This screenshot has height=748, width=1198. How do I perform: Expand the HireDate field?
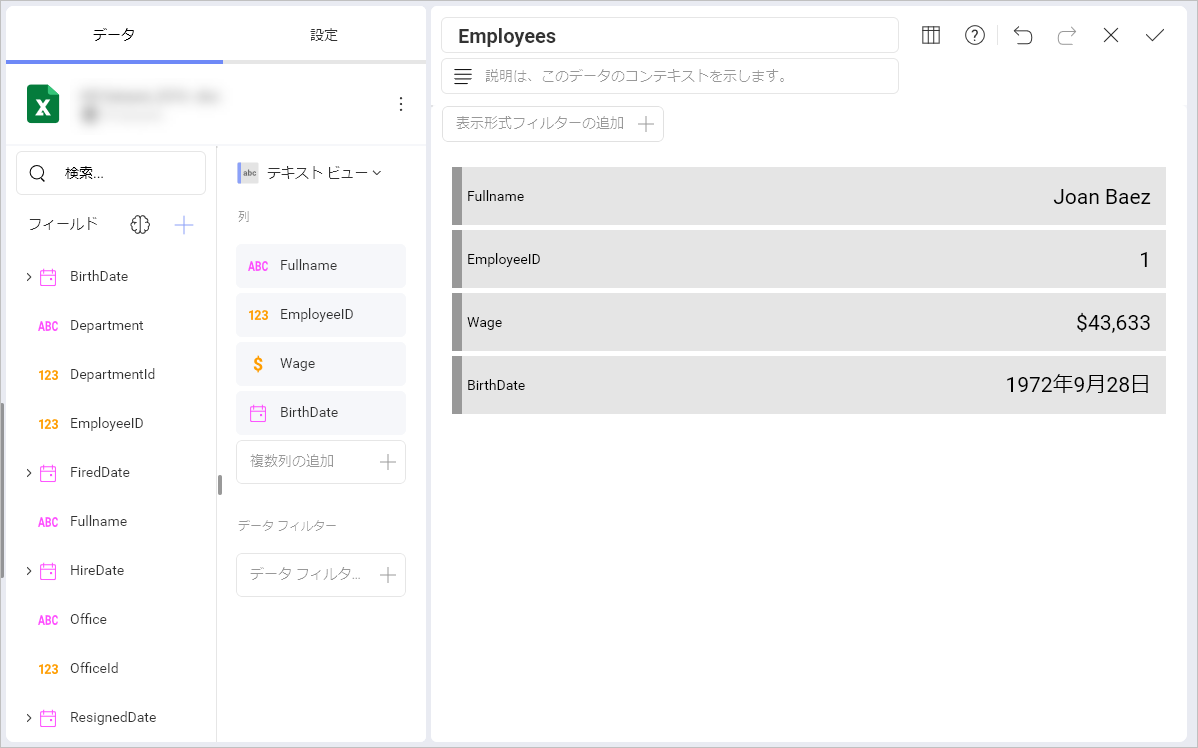28,571
